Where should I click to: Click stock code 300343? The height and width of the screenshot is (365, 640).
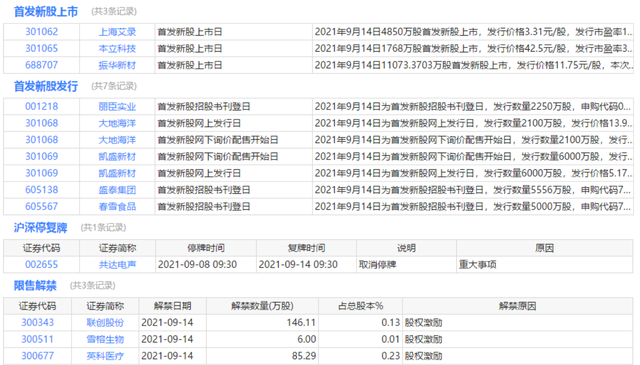coord(38,323)
